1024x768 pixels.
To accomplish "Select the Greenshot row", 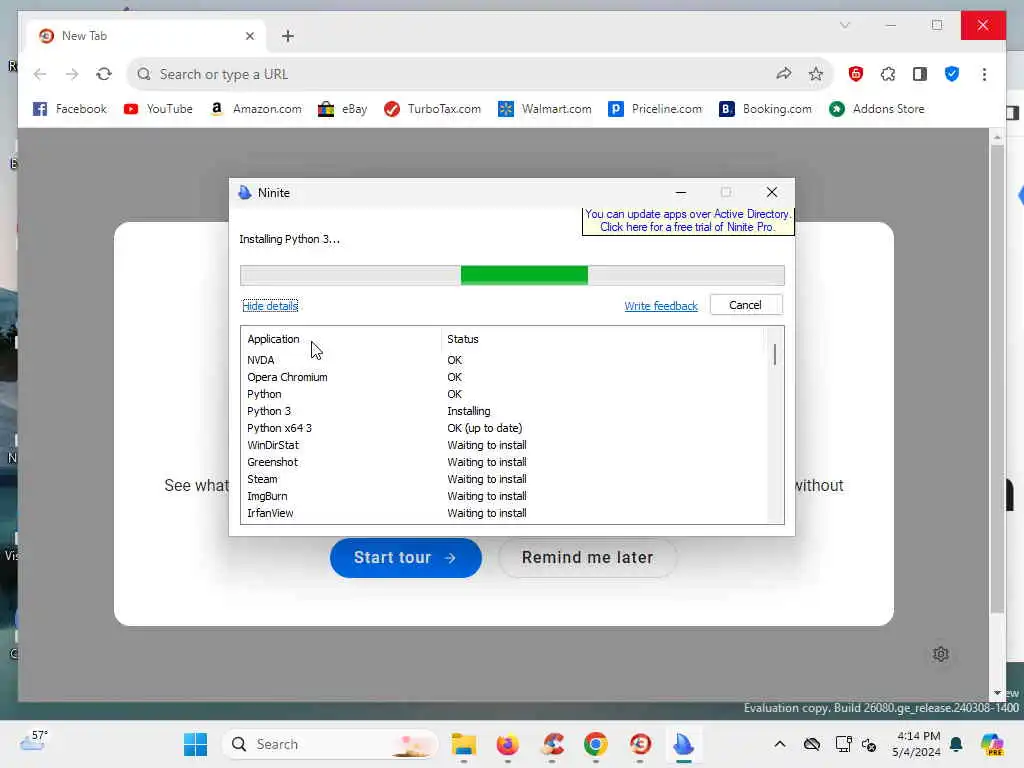I will 503,462.
